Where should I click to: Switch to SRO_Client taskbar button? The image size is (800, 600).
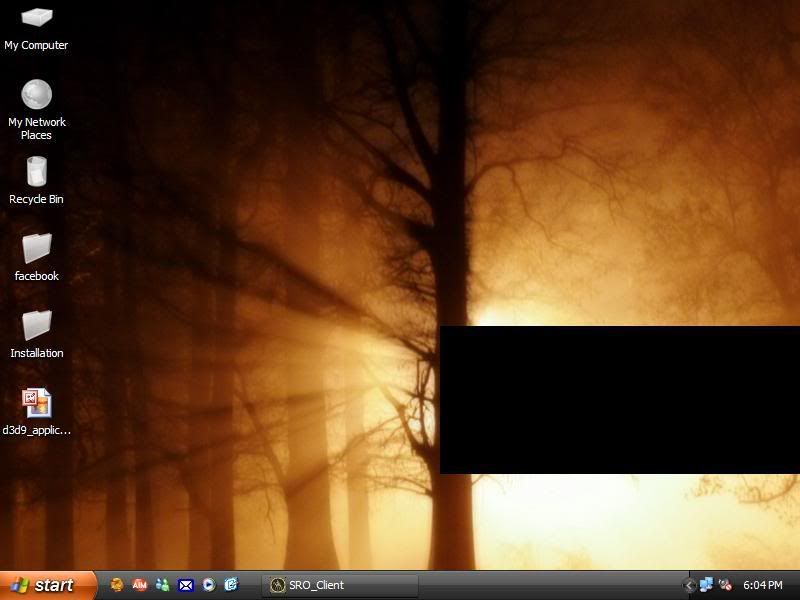[338, 585]
